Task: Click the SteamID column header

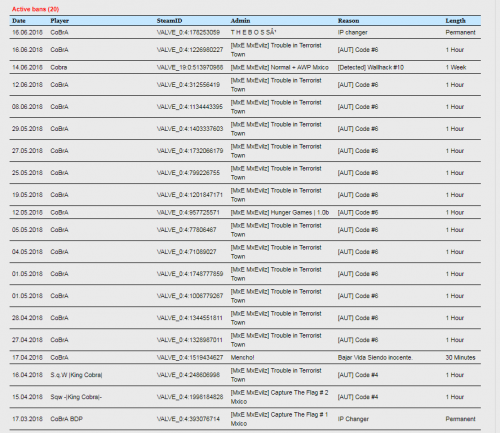Action: [169, 21]
